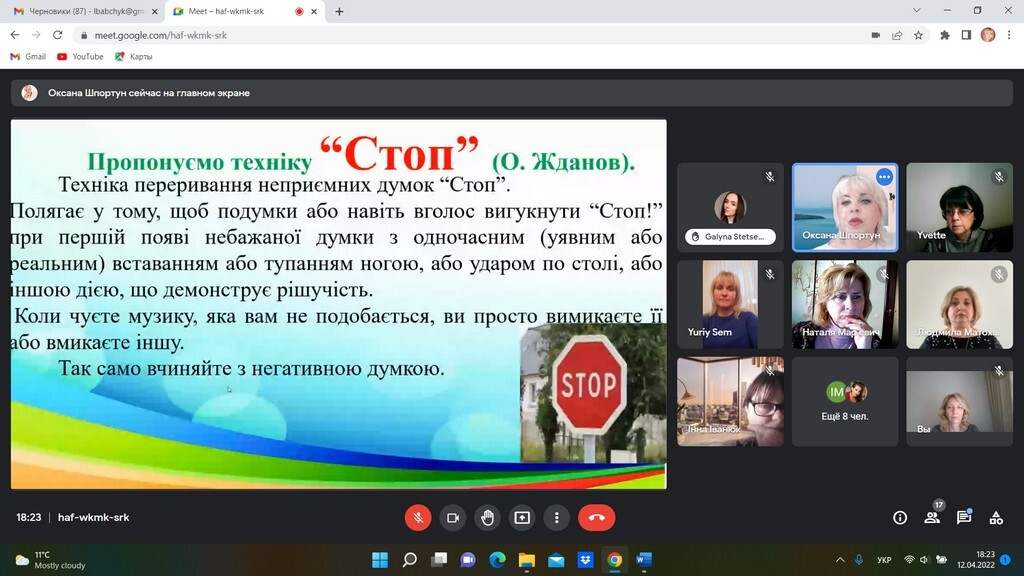This screenshot has width=1024, height=576.
Task: Select the Людмила Матох... participant tile
Action: (x=959, y=304)
